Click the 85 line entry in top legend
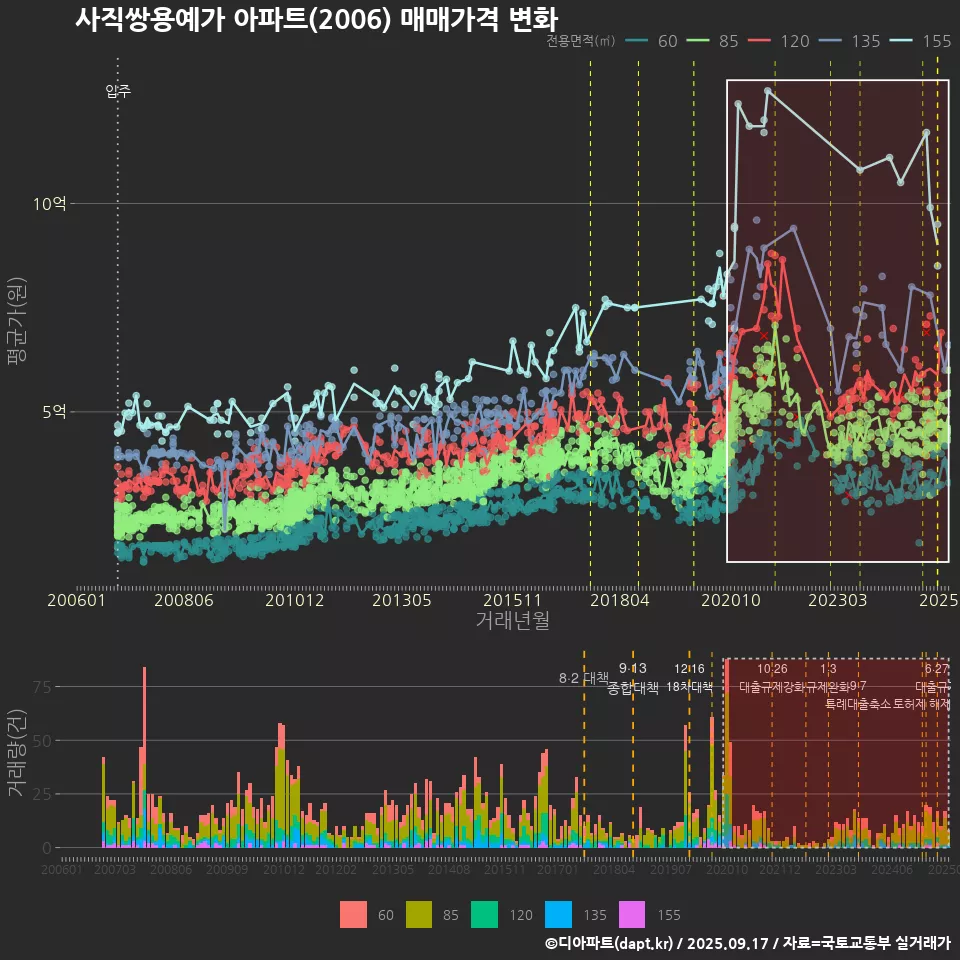Screen dimensions: 960x960 713,41
